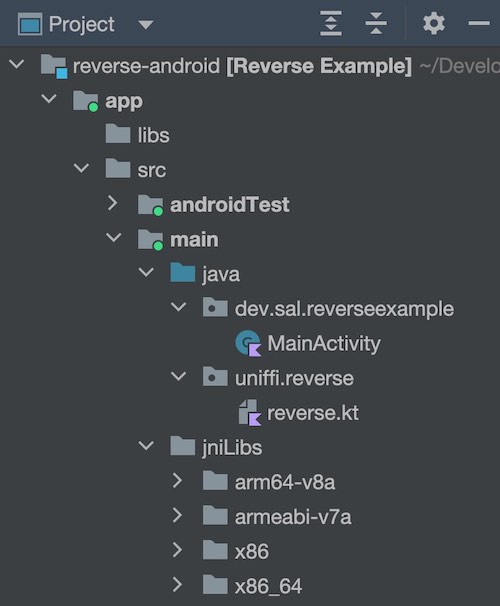Open the Project view type dropdown
Viewport: 500px width, 606px height.
tap(146, 25)
